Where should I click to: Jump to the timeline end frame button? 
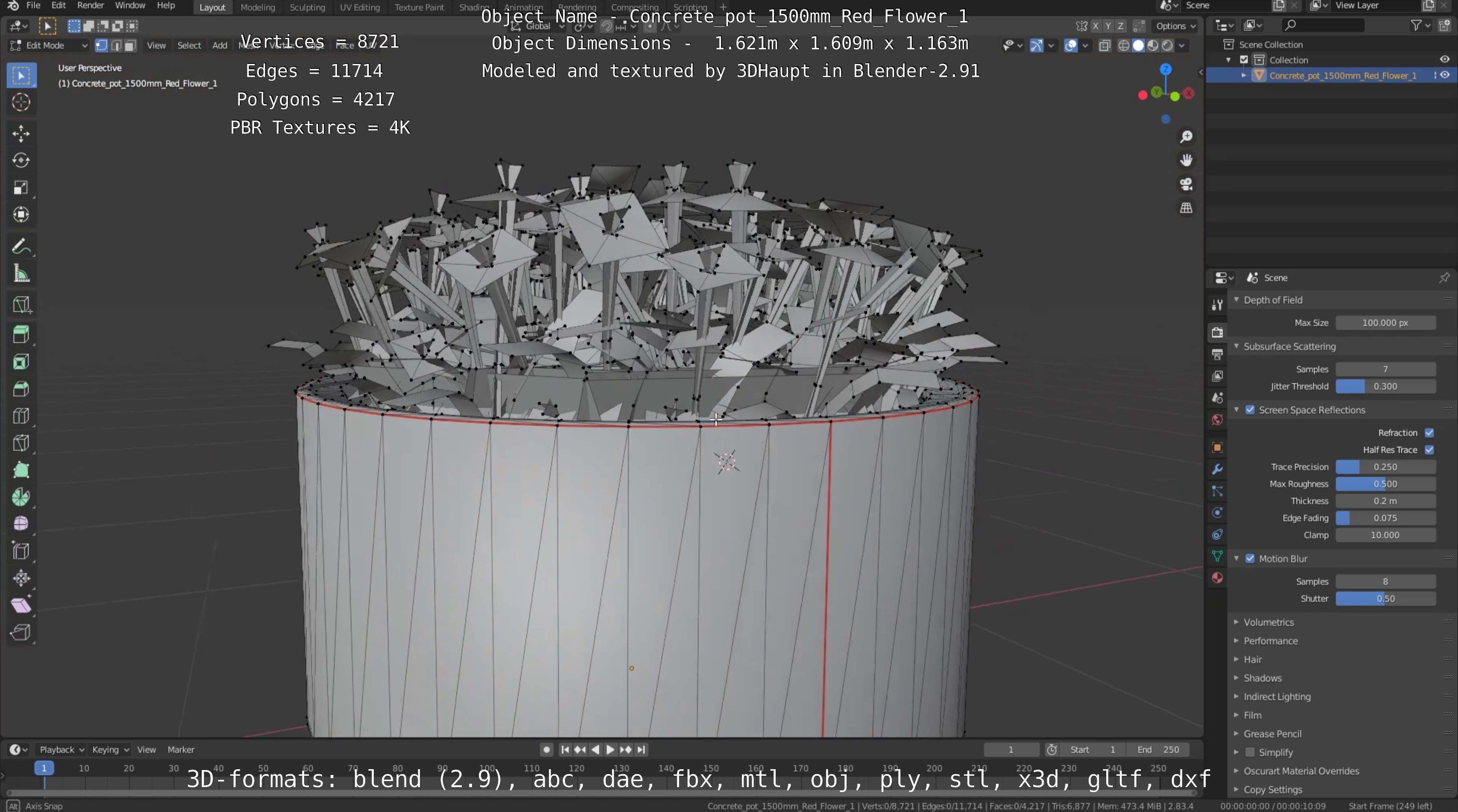[x=641, y=750]
